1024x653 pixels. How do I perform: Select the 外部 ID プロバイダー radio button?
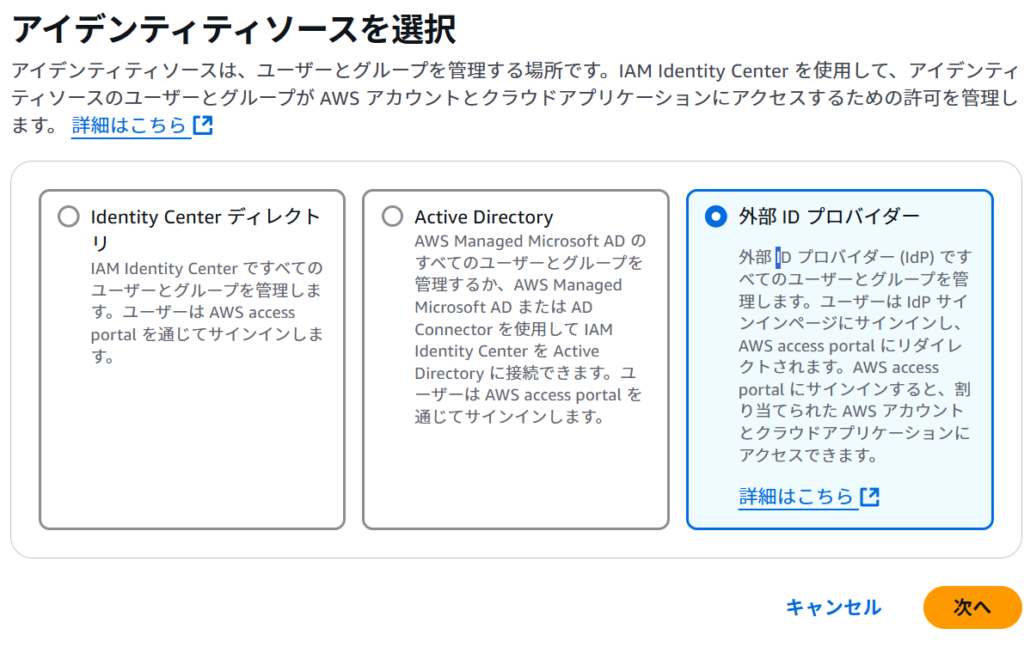[x=716, y=216]
